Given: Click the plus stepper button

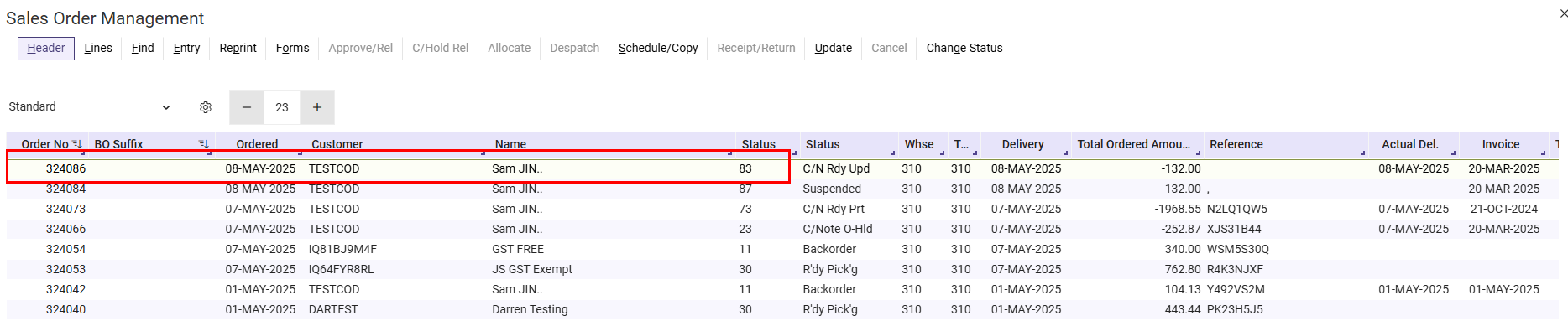Looking at the screenshot, I should pos(317,107).
